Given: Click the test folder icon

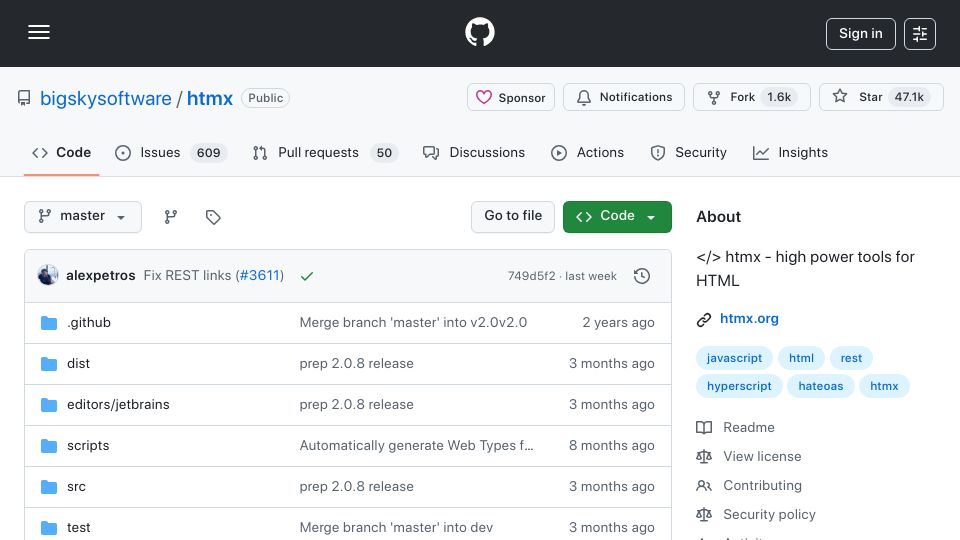Looking at the screenshot, I should (x=49, y=527).
